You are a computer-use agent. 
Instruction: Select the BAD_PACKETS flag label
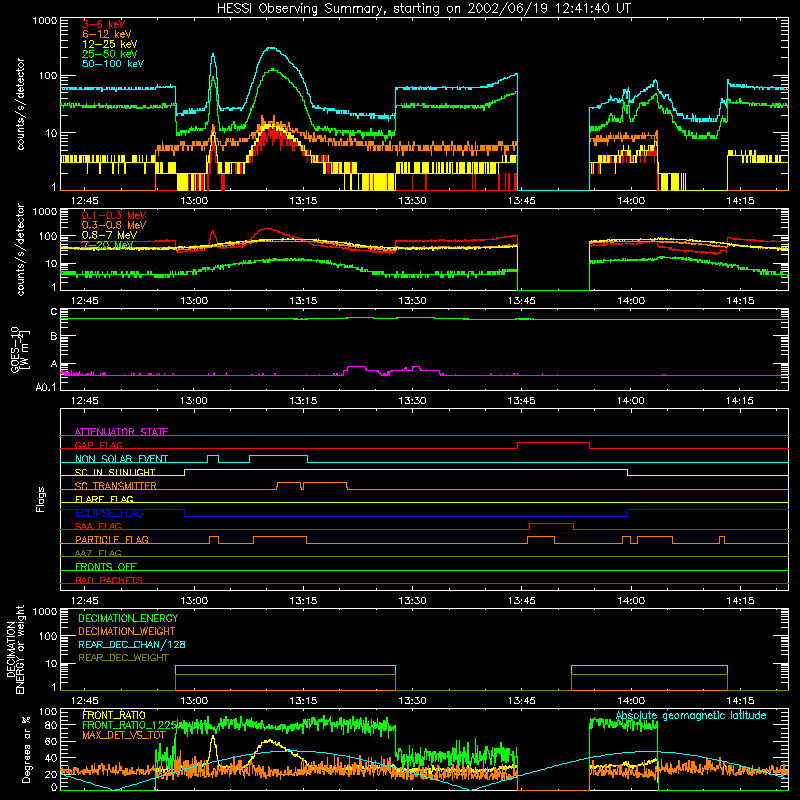109,580
